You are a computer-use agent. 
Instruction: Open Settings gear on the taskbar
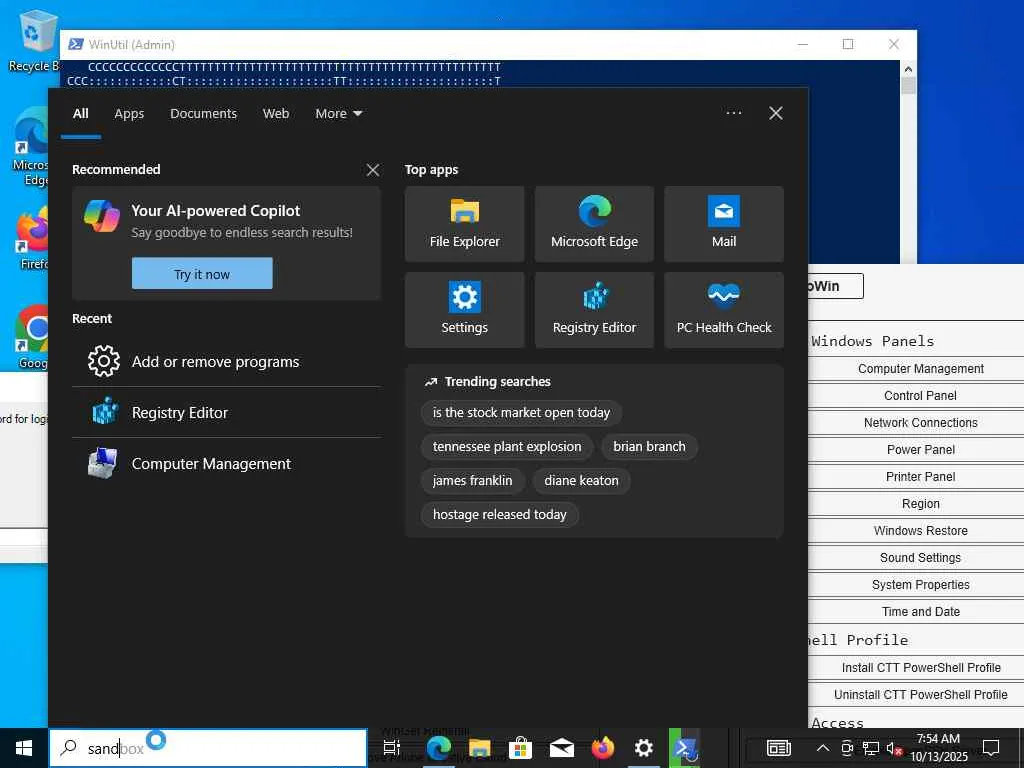(644, 748)
